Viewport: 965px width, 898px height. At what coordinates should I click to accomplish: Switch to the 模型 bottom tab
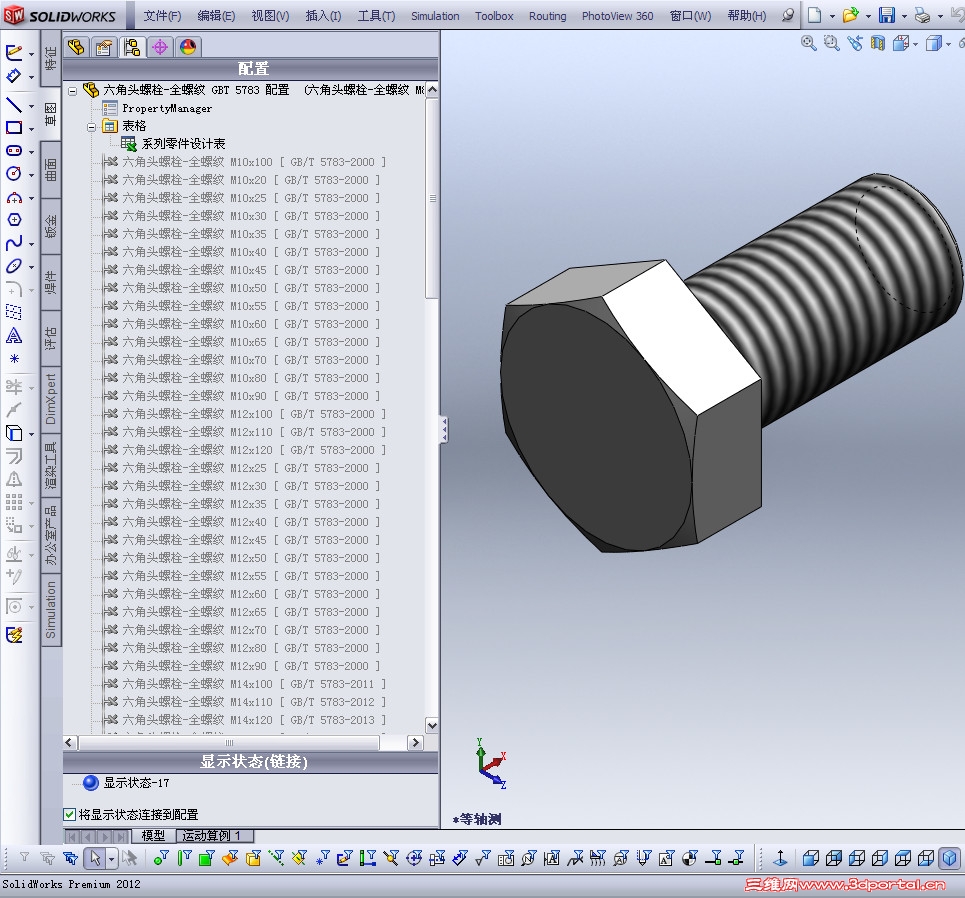pyautogui.click(x=153, y=836)
